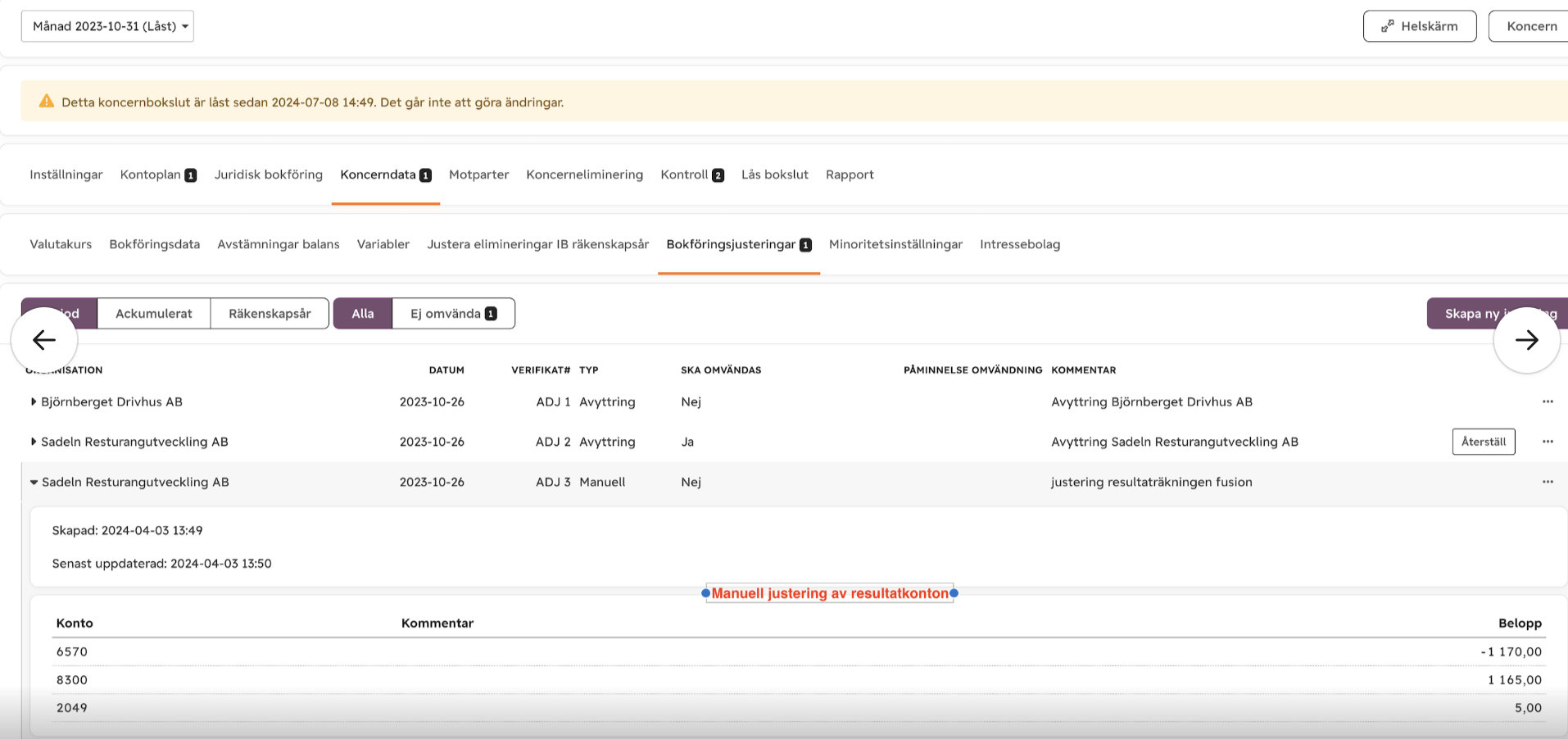1568x739 pixels.
Task: Open the Inställningar tab
Action: click(x=66, y=175)
